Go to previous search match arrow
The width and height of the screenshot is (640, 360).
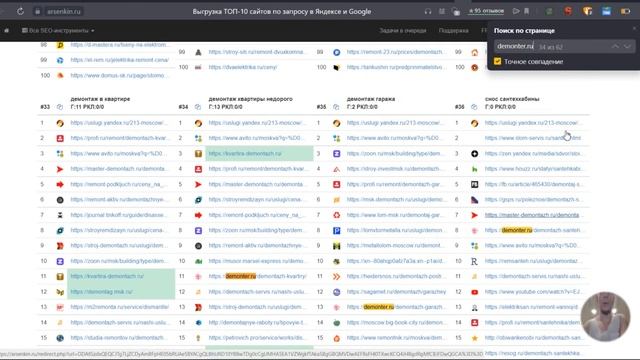tap(615, 47)
